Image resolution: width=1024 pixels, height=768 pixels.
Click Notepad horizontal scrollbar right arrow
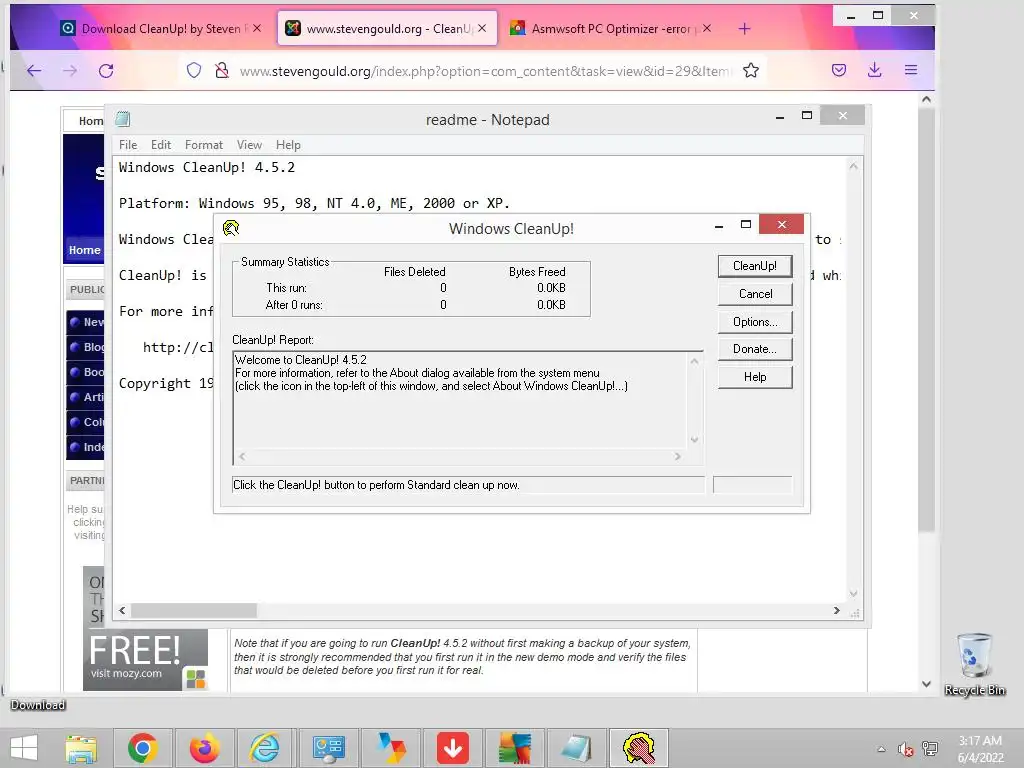click(x=837, y=611)
